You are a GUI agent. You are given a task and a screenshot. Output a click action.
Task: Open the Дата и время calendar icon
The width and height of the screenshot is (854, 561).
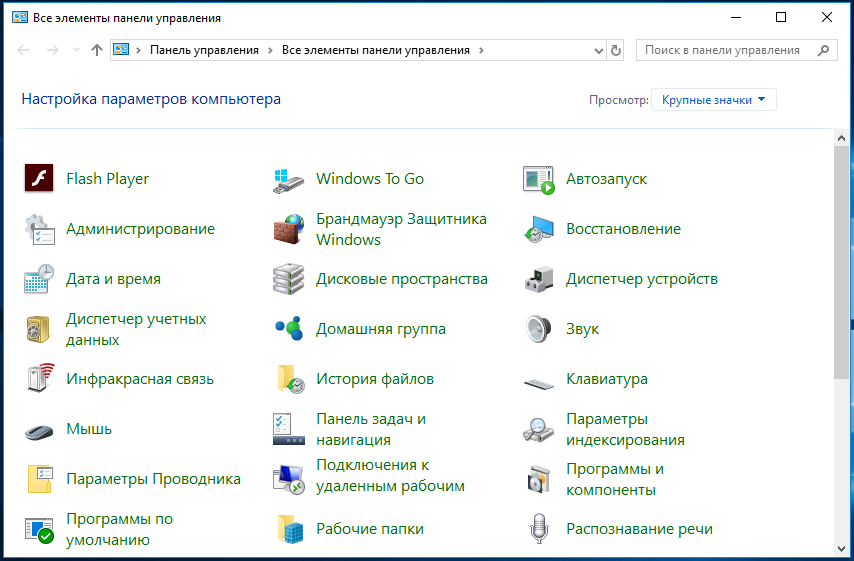[39, 279]
